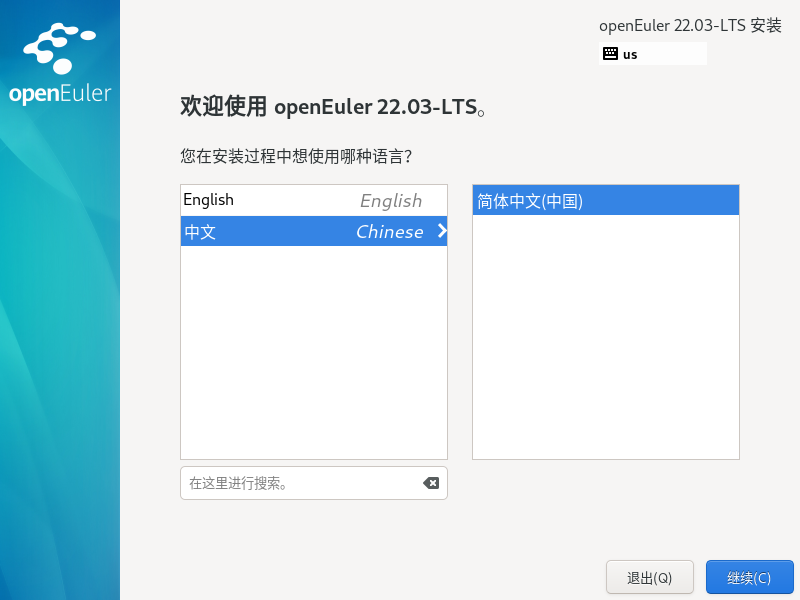Click the arrow icon on the Chinese row
Viewport: 800px width, 600px height.
click(440, 232)
